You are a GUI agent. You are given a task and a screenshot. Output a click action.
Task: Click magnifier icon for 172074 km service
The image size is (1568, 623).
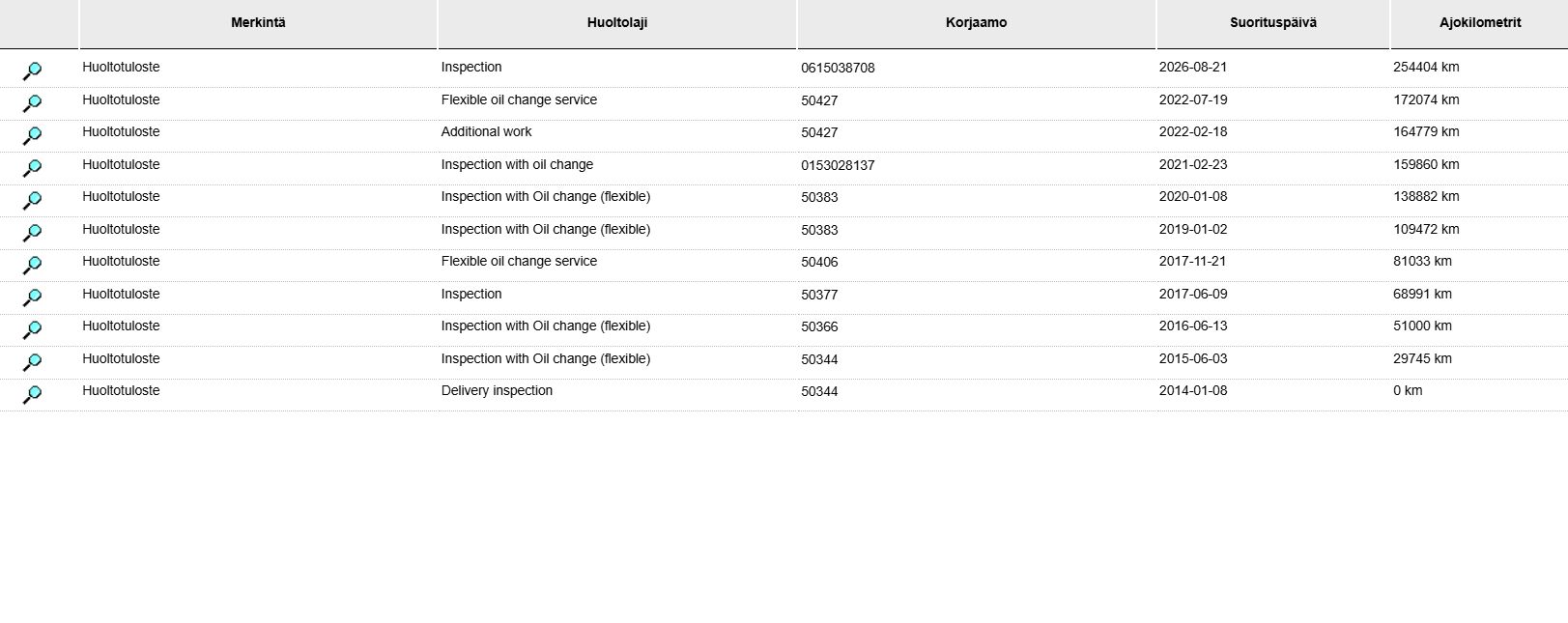point(32,103)
